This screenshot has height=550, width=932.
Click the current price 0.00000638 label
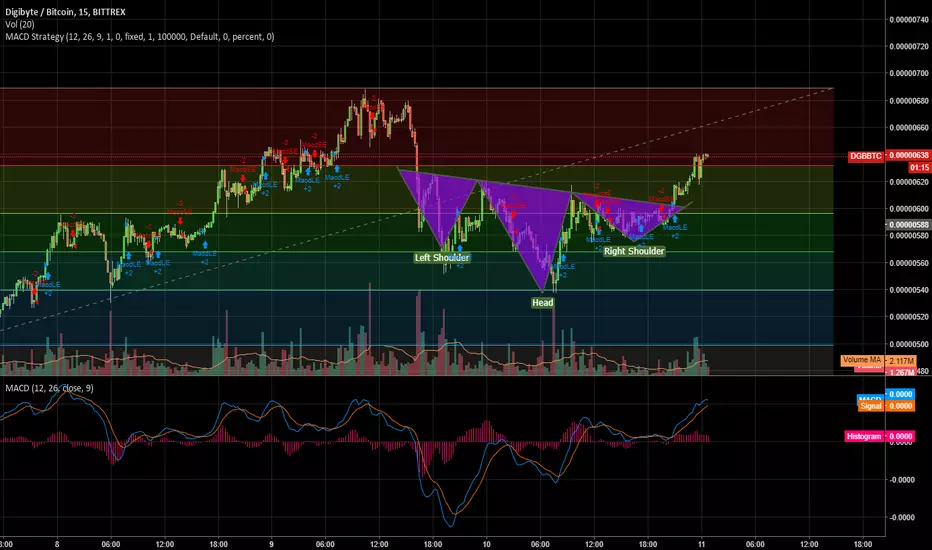point(908,155)
